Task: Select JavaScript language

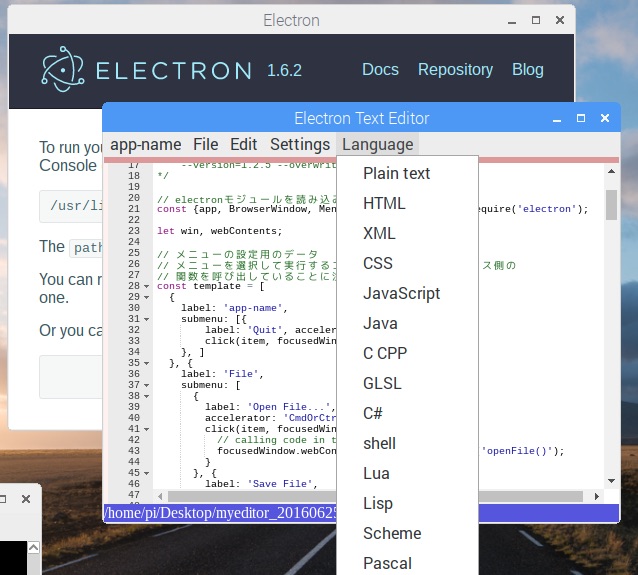Action: pyautogui.click(x=407, y=293)
